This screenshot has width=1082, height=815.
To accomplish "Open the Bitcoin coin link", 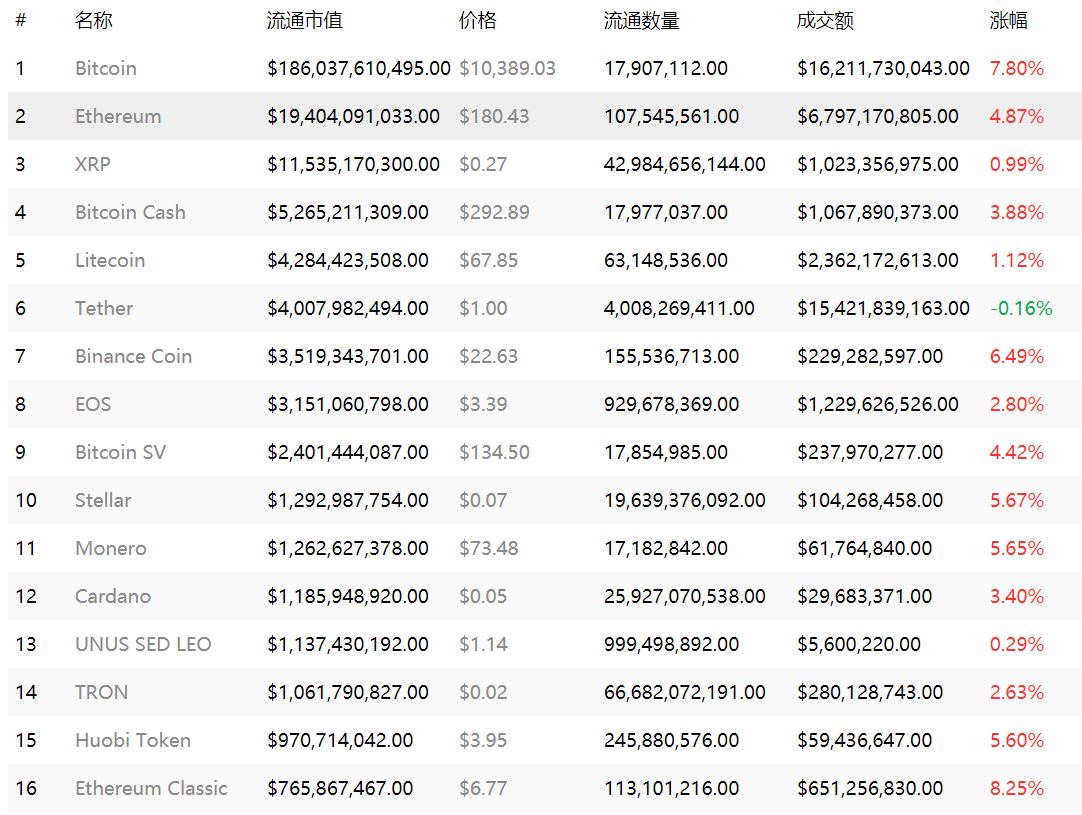I will pos(106,69).
